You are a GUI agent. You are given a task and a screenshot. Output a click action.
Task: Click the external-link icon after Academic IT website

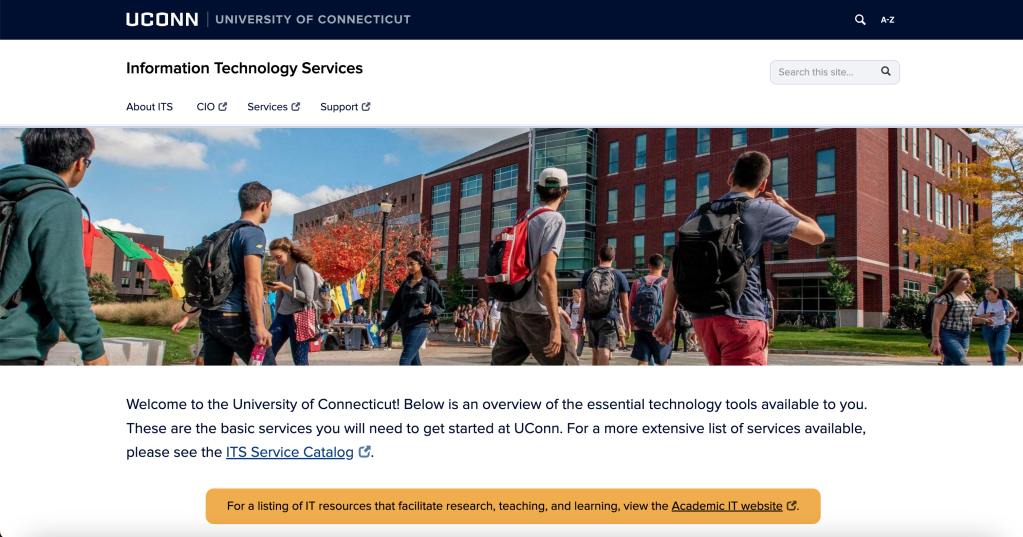[x=792, y=506]
